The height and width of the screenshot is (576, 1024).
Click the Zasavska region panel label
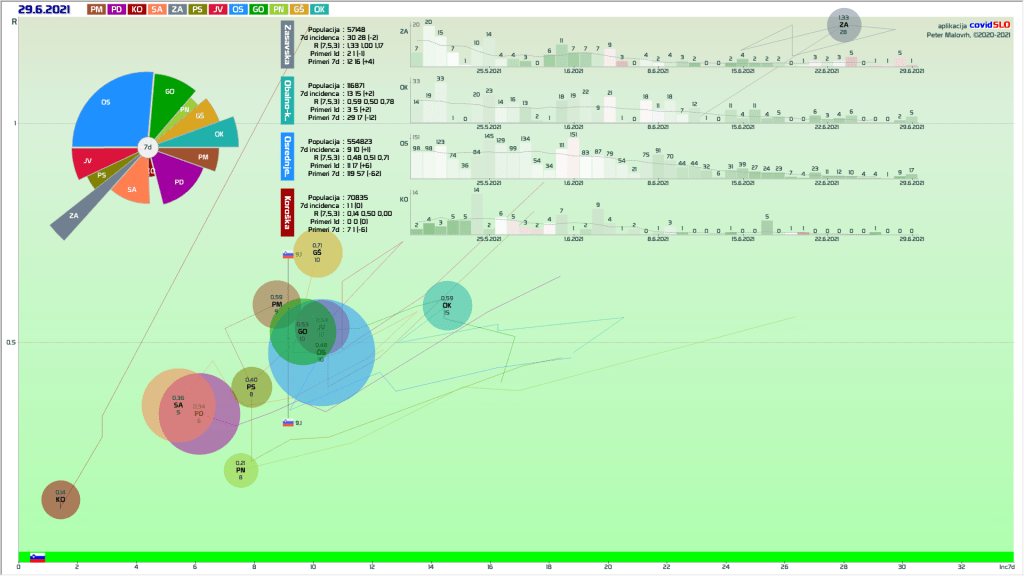coord(288,45)
